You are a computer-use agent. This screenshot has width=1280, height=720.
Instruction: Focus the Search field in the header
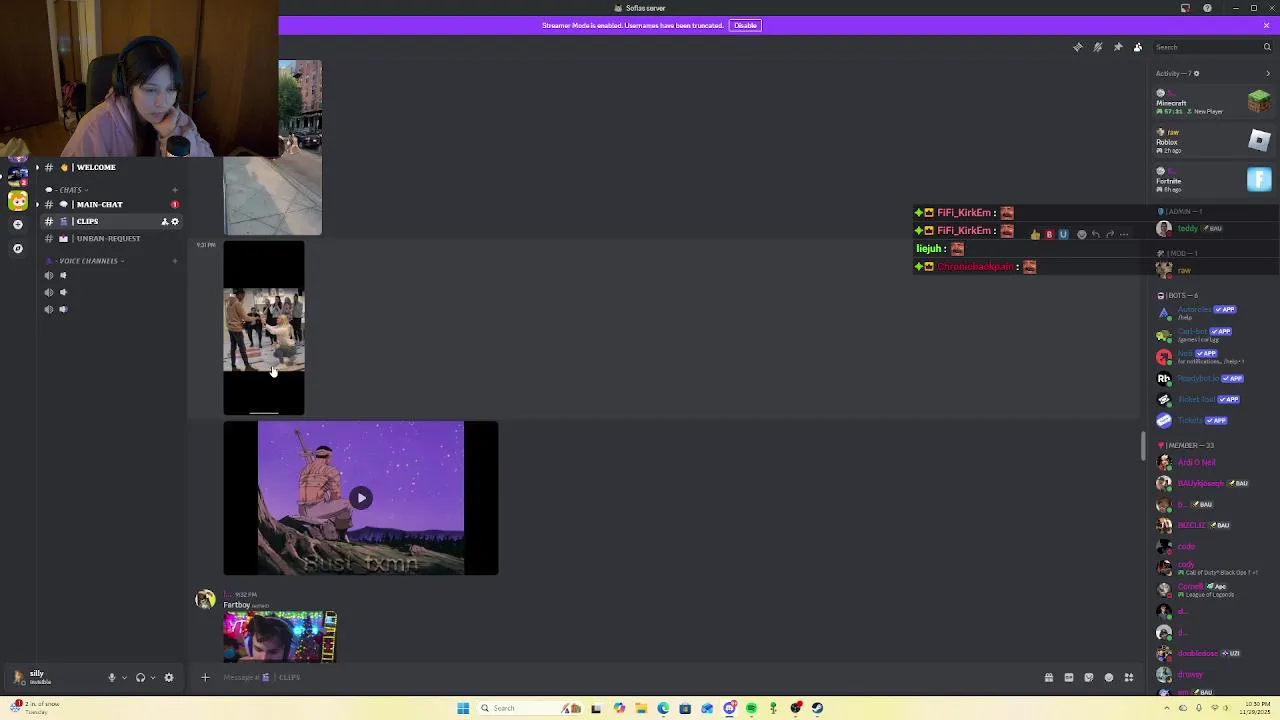1212,47
